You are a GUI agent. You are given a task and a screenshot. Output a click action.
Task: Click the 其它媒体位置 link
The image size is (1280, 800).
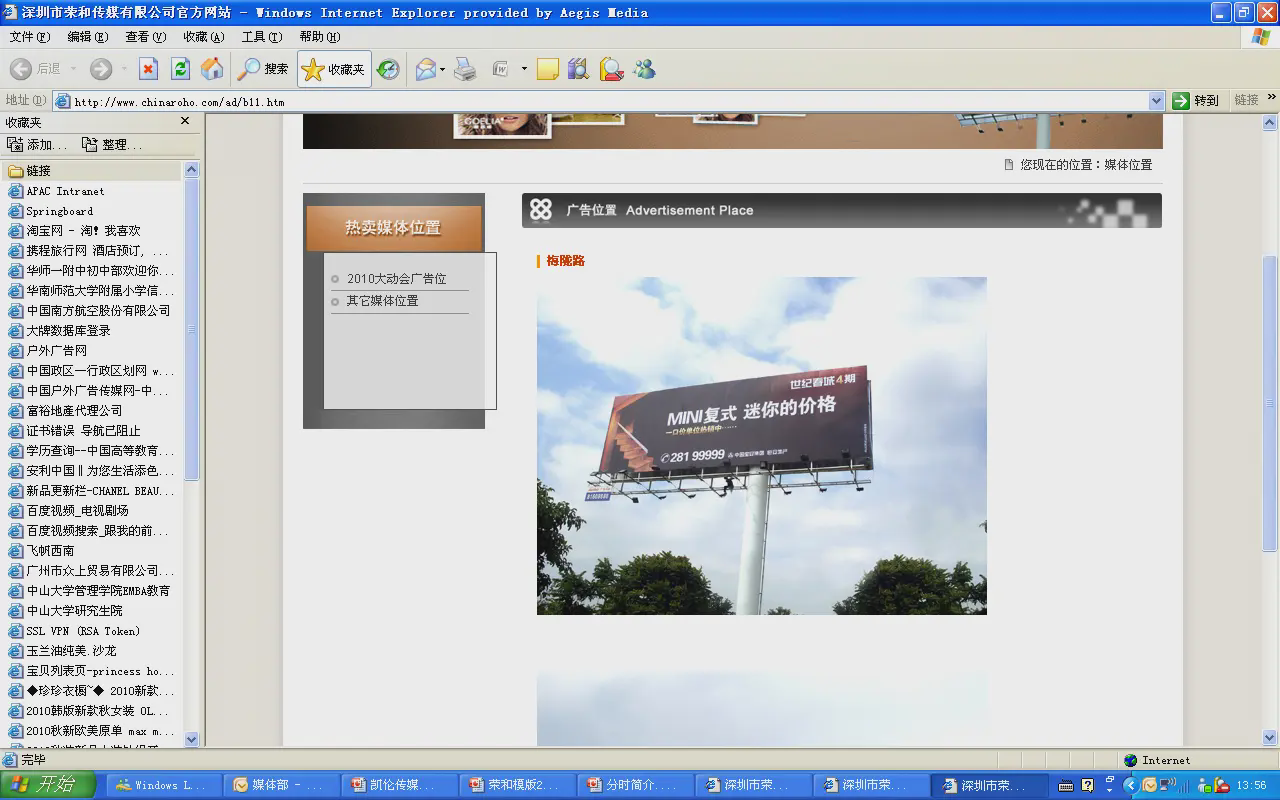point(382,301)
